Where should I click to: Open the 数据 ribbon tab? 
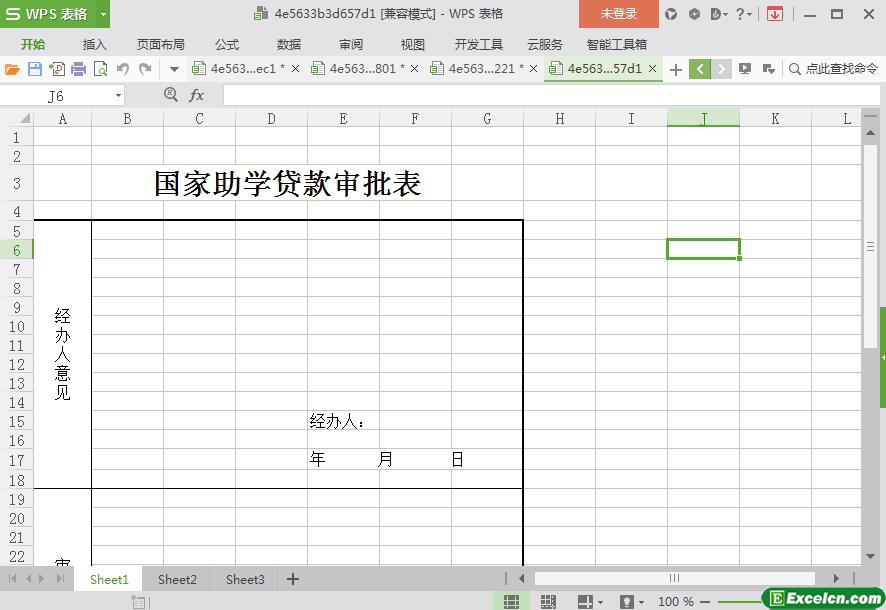coord(289,45)
